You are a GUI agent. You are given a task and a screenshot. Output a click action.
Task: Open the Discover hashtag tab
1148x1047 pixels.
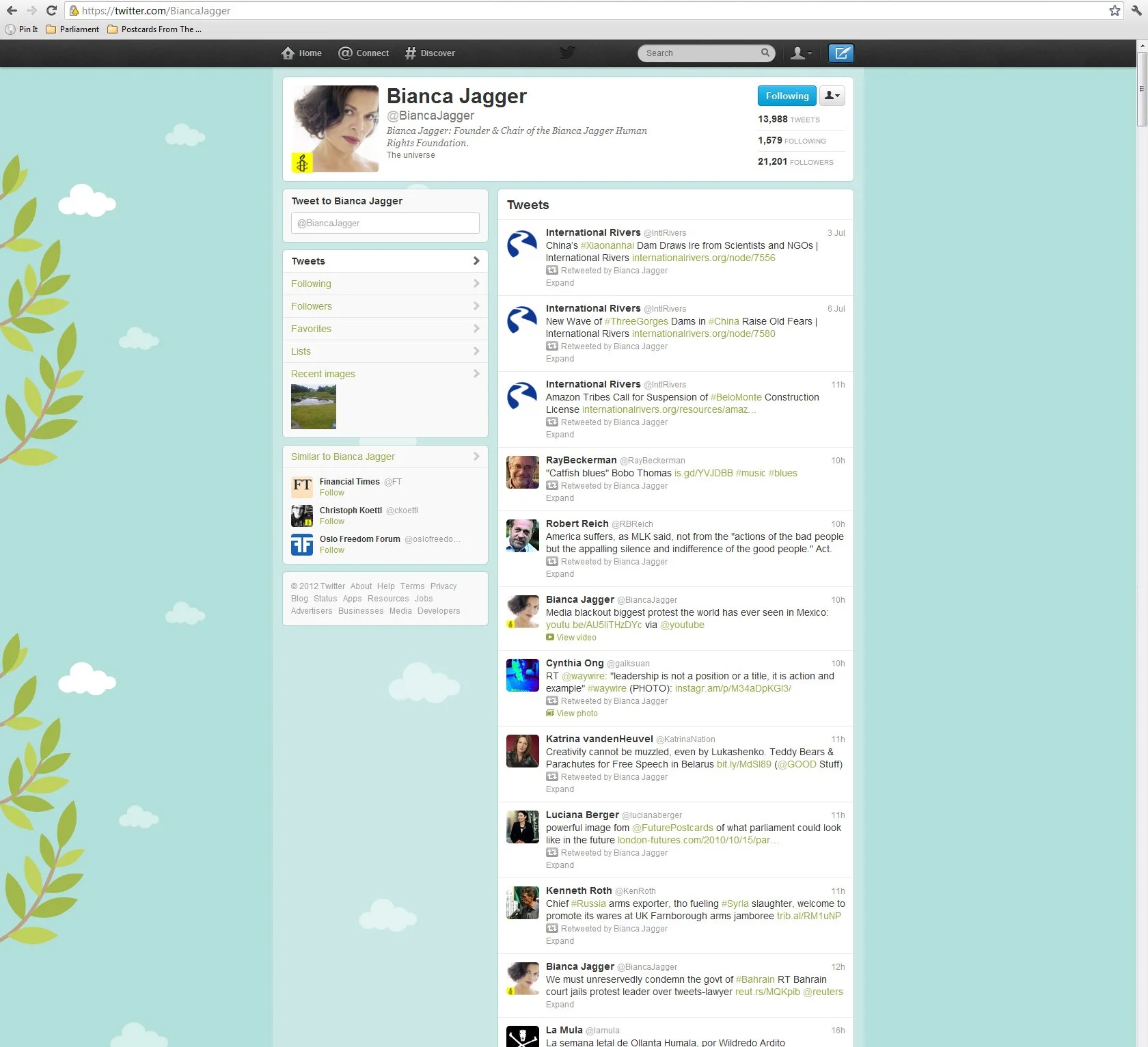[430, 53]
